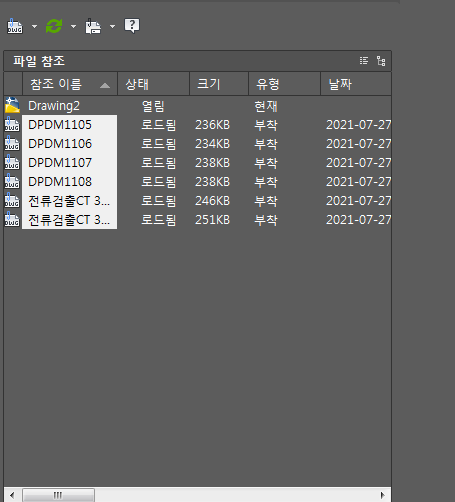Click the green Refresh icon
The width and height of the screenshot is (455, 502).
click(54, 26)
